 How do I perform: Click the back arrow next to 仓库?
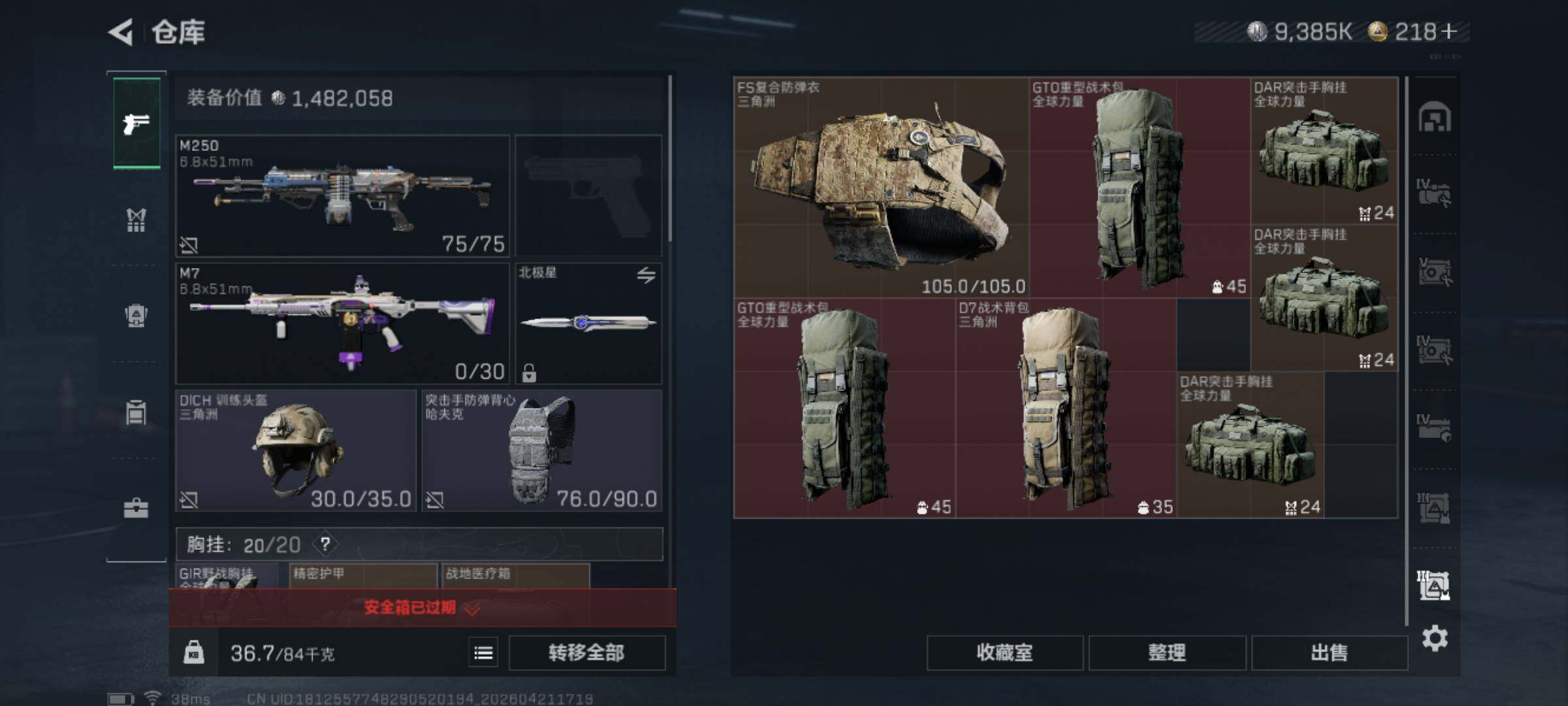(x=122, y=32)
